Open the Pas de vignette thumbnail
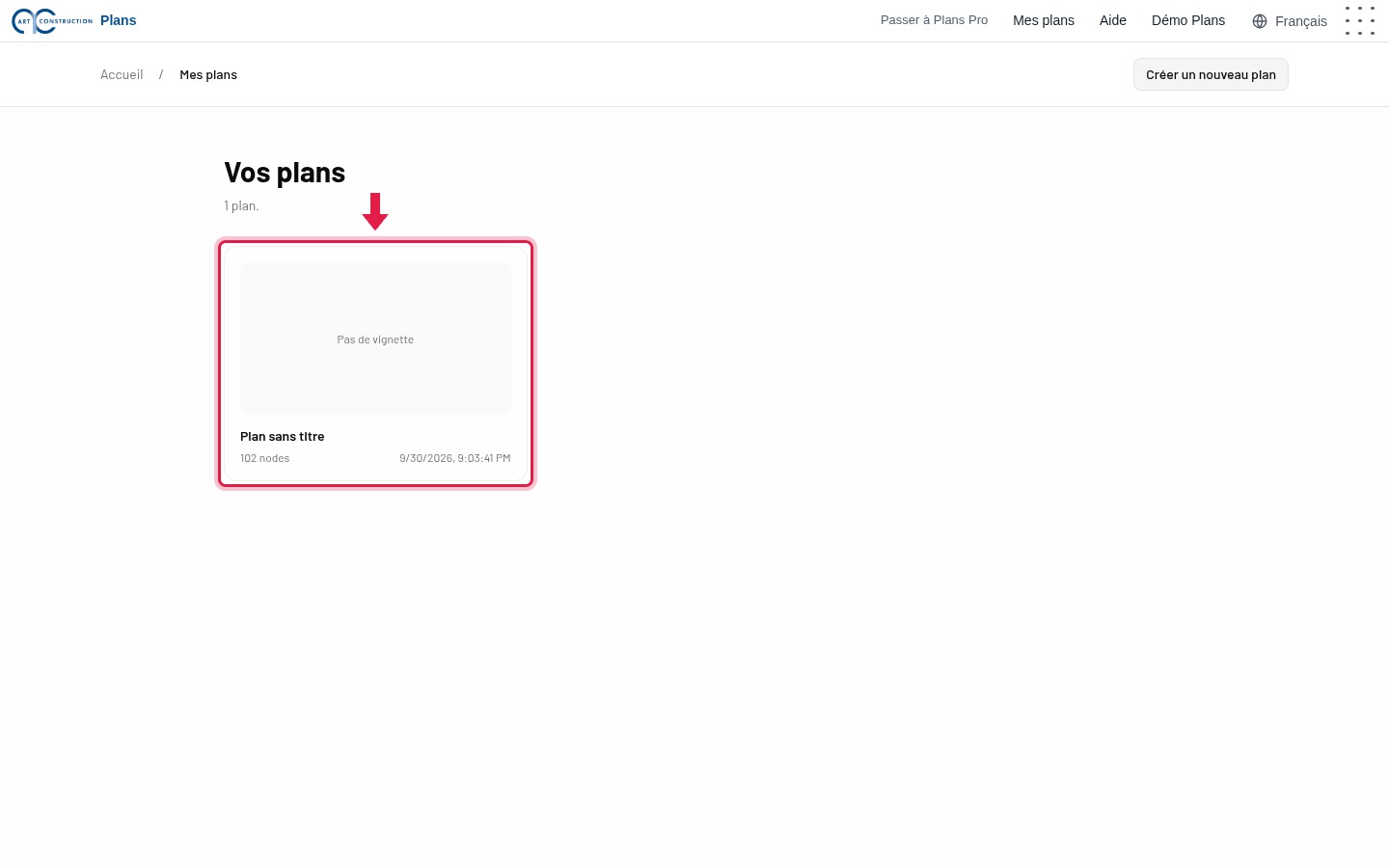The image size is (1389, 868). pyautogui.click(x=375, y=339)
